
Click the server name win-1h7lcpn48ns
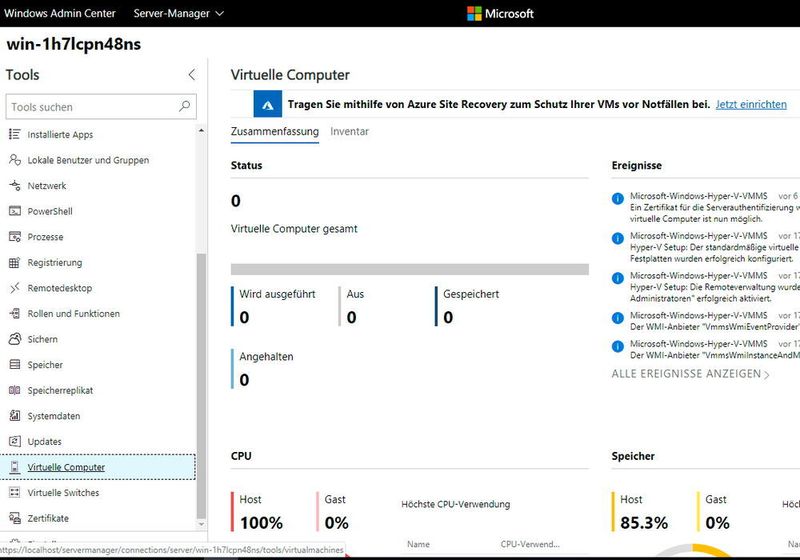[73, 44]
